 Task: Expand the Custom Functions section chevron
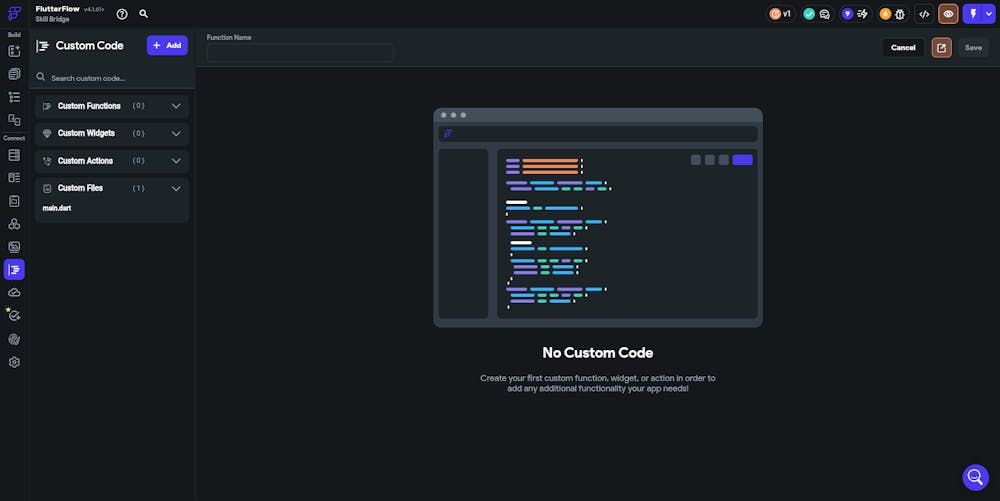[176, 106]
